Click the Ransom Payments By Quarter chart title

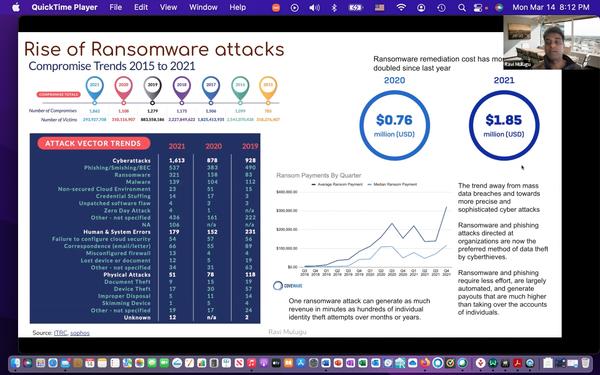click(x=319, y=175)
